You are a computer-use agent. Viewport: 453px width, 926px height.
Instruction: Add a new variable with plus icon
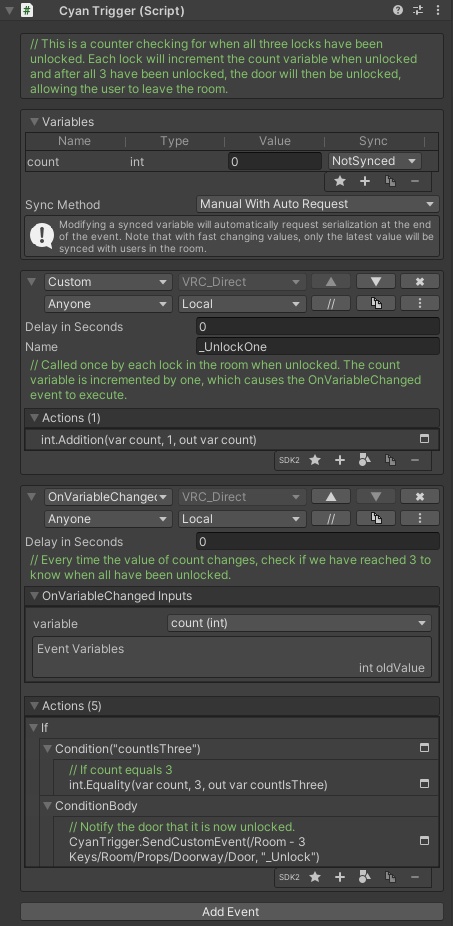click(x=365, y=181)
